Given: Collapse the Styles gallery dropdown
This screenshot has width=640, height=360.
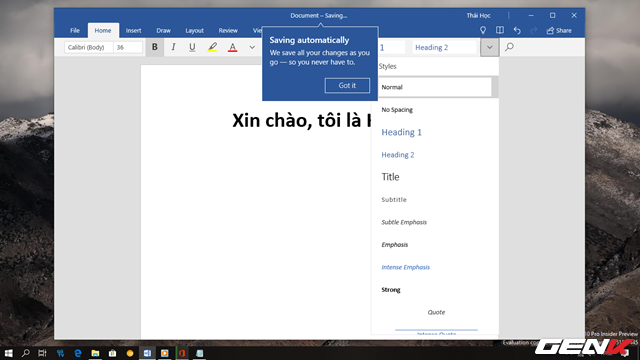Looking at the screenshot, I should tap(489, 47).
